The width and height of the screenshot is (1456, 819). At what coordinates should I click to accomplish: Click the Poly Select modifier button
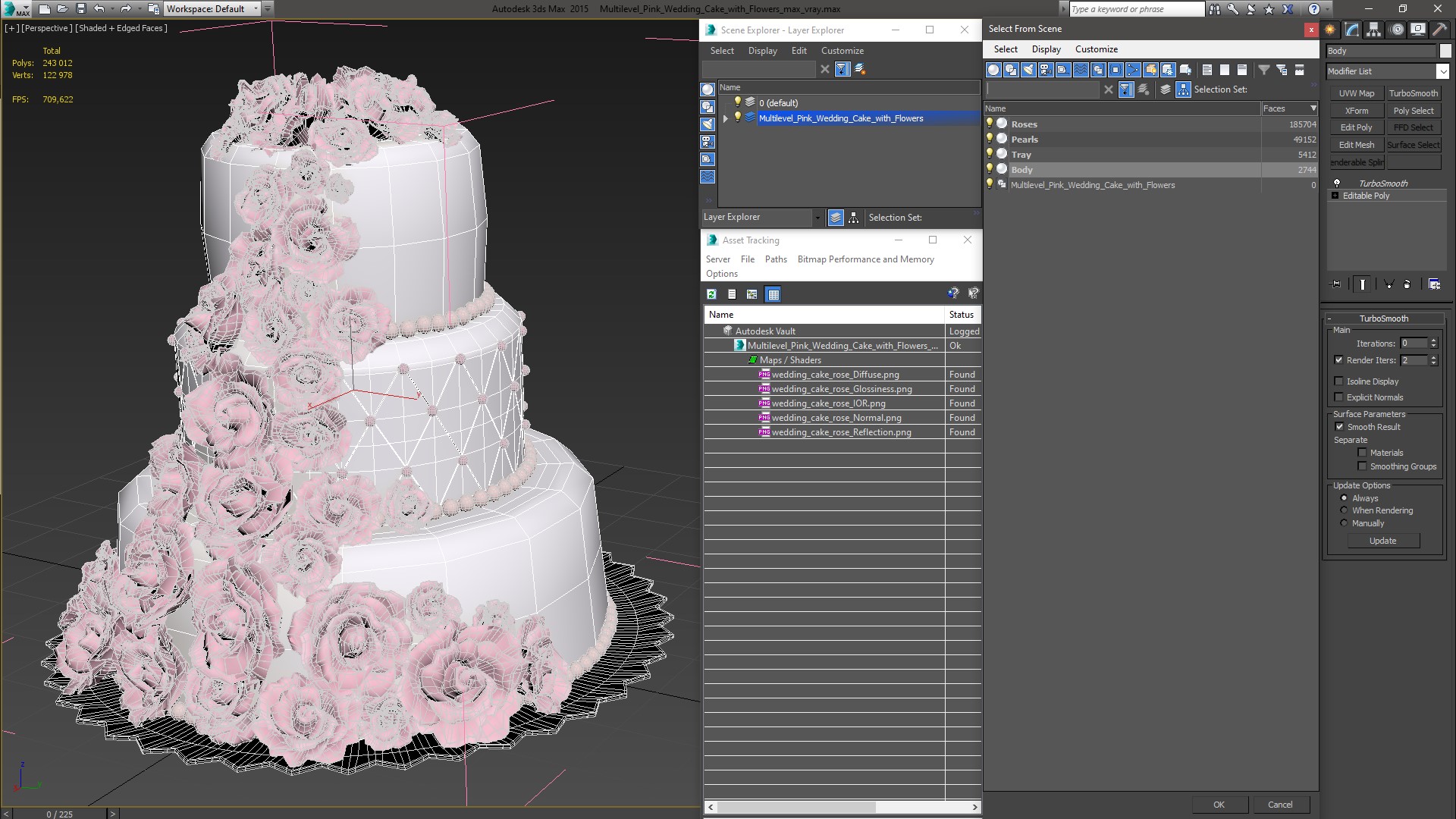tap(1413, 111)
